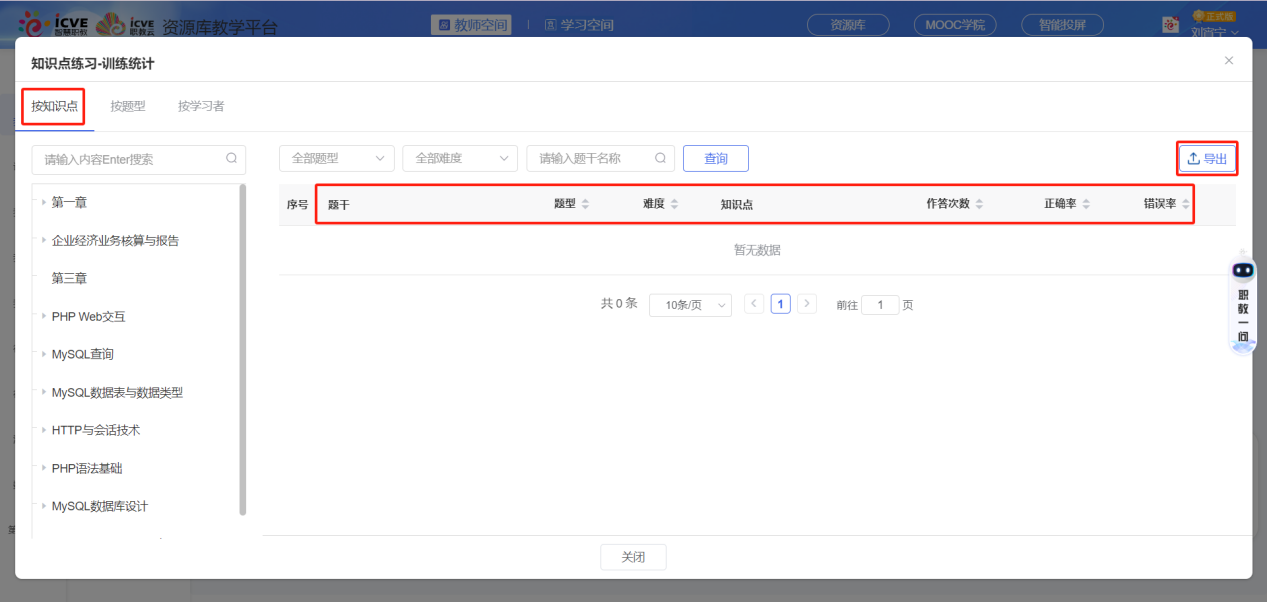Screen dimensions: 1267x602
Task: Click the 查询 query button
Action: coord(715,157)
